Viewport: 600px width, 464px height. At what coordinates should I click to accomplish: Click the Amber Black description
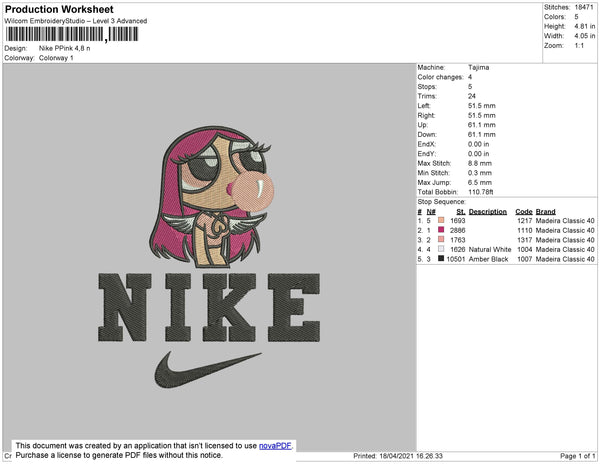tap(488, 259)
